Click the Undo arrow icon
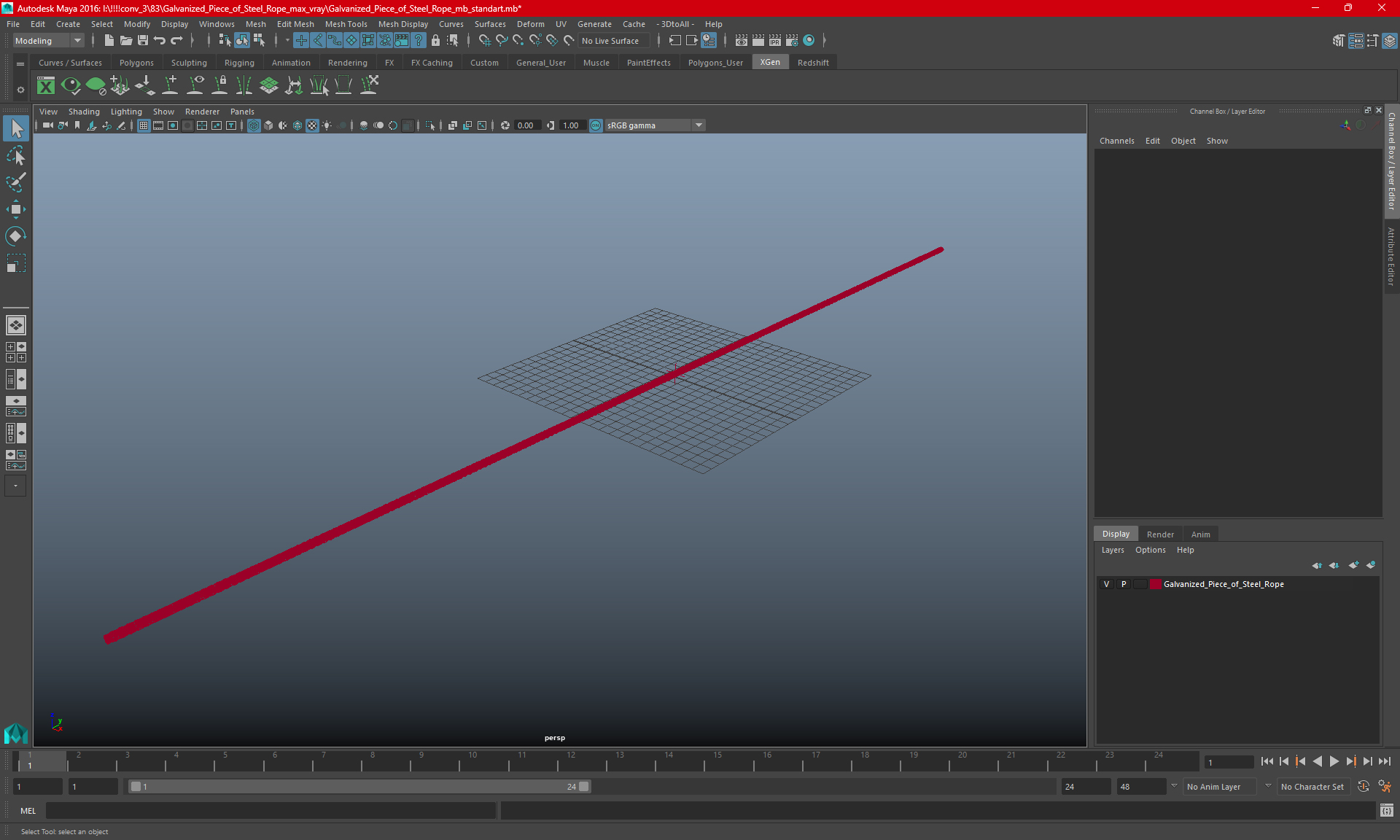The height and width of the screenshot is (840, 1400). pyautogui.click(x=160, y=41)
